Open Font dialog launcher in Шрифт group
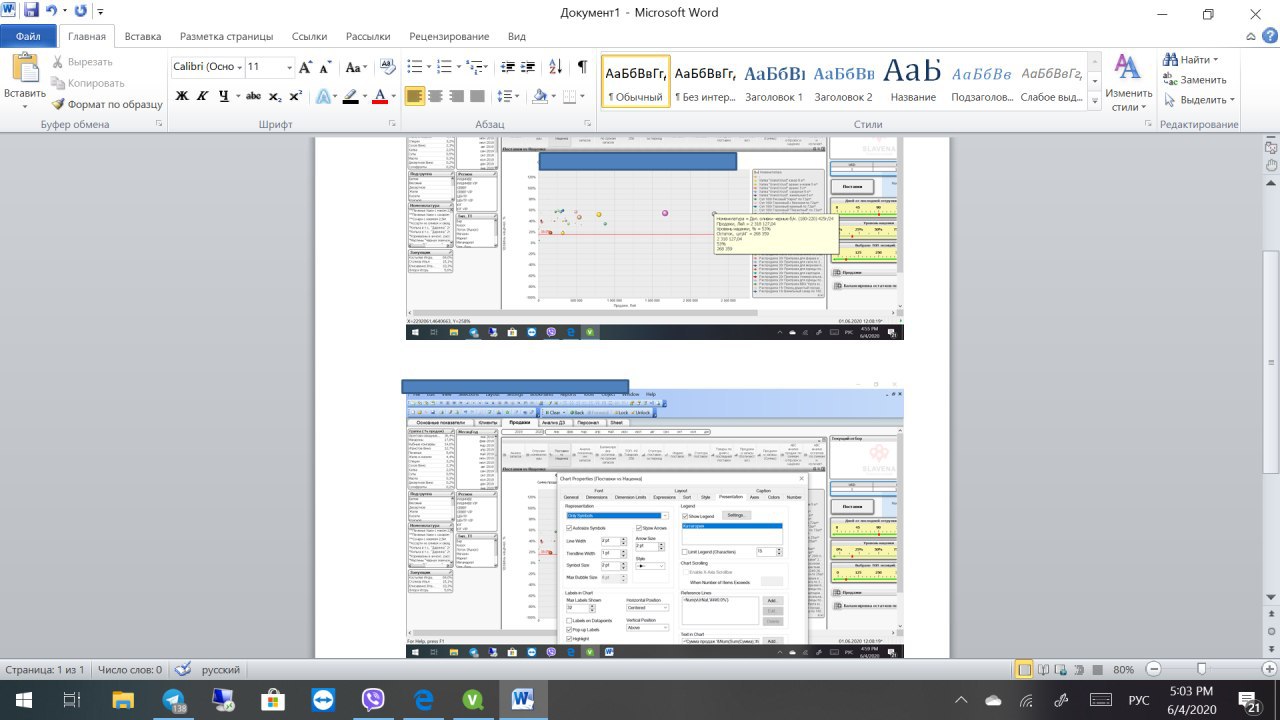Image resolution: width=1280 pixels, height=720 pixels. click(393, 124)
